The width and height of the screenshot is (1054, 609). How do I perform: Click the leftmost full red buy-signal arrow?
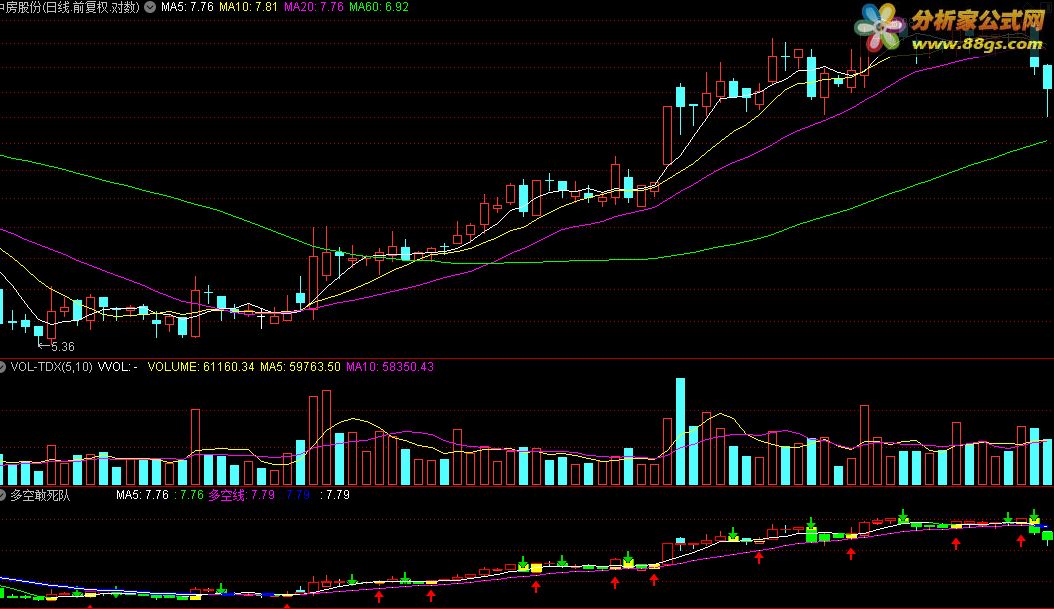pos(379,596)
